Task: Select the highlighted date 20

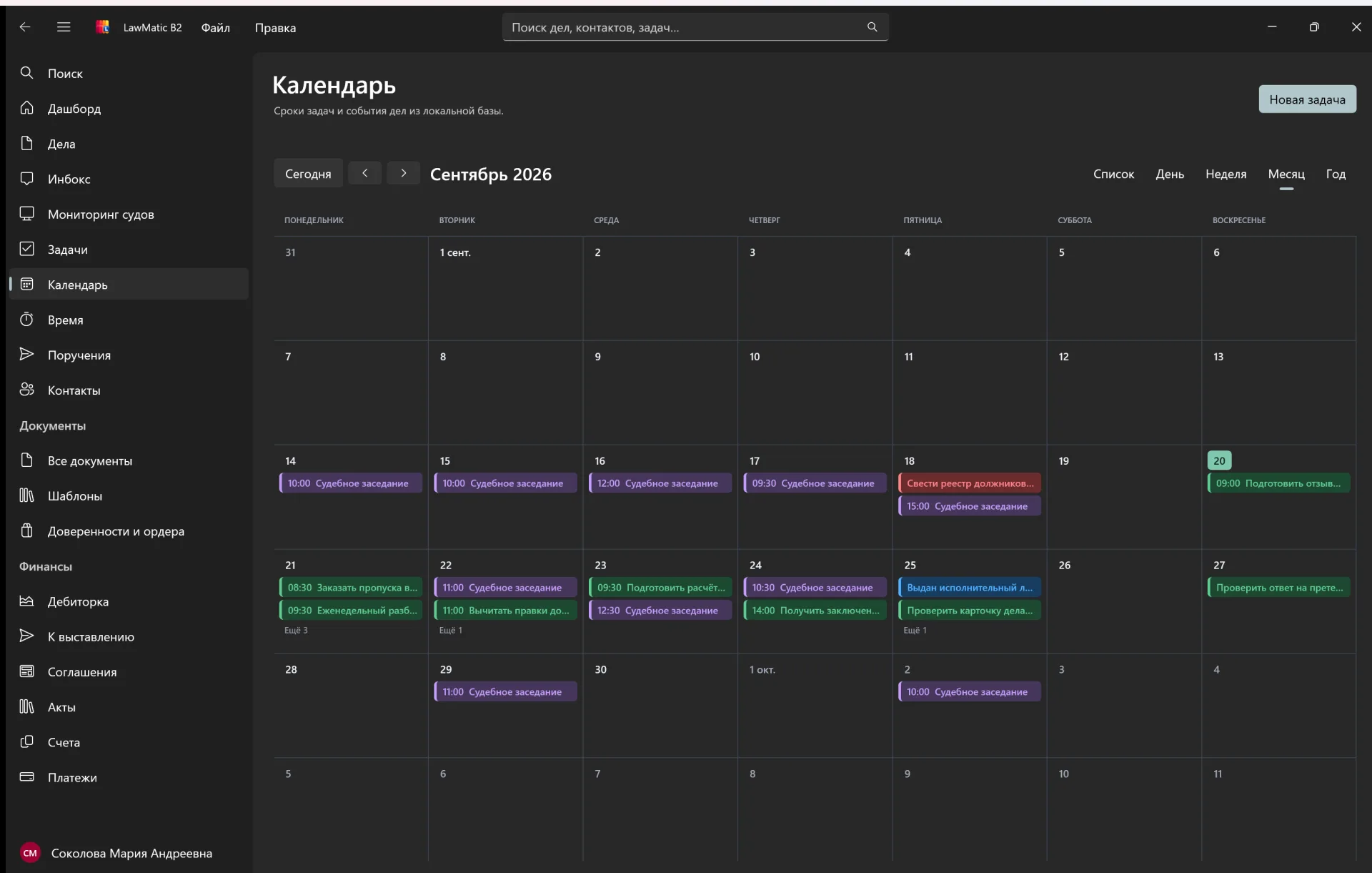Action: point(1219,460)
